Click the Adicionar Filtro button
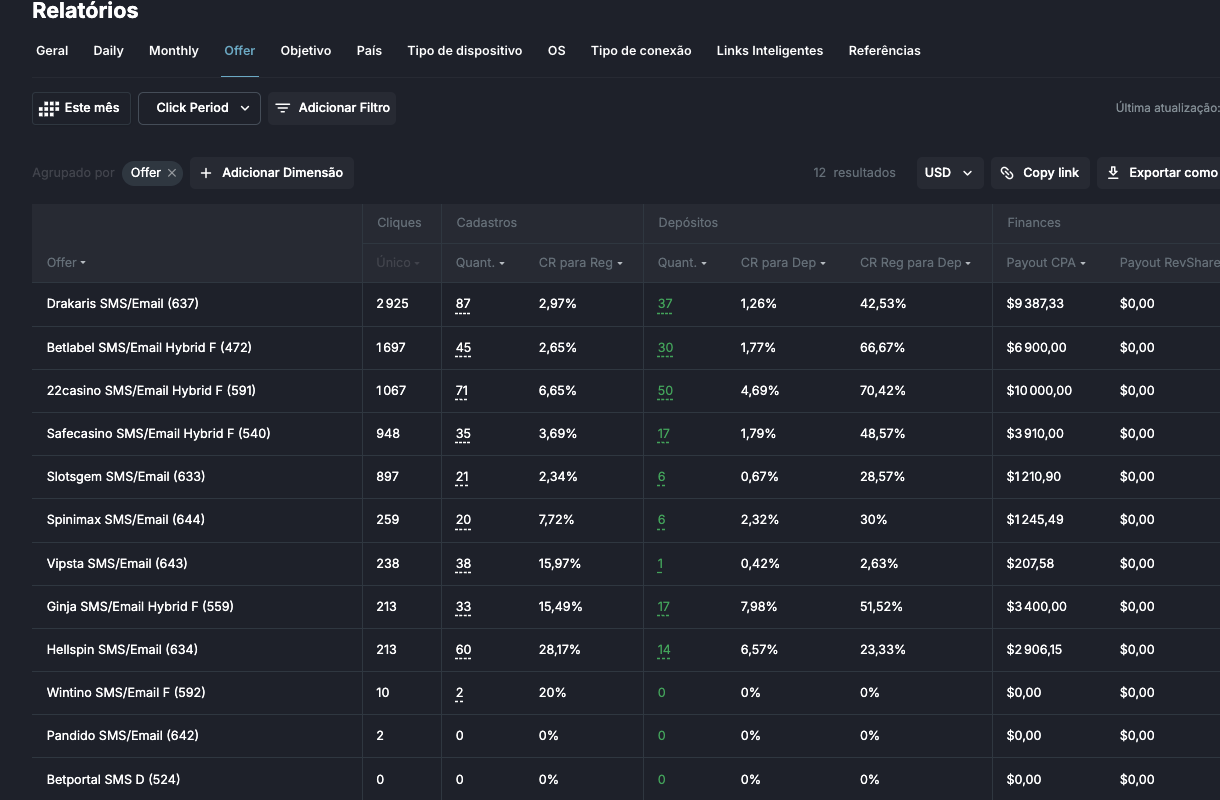The width and height of the screenshot is (1220, 800). [332, 108]
